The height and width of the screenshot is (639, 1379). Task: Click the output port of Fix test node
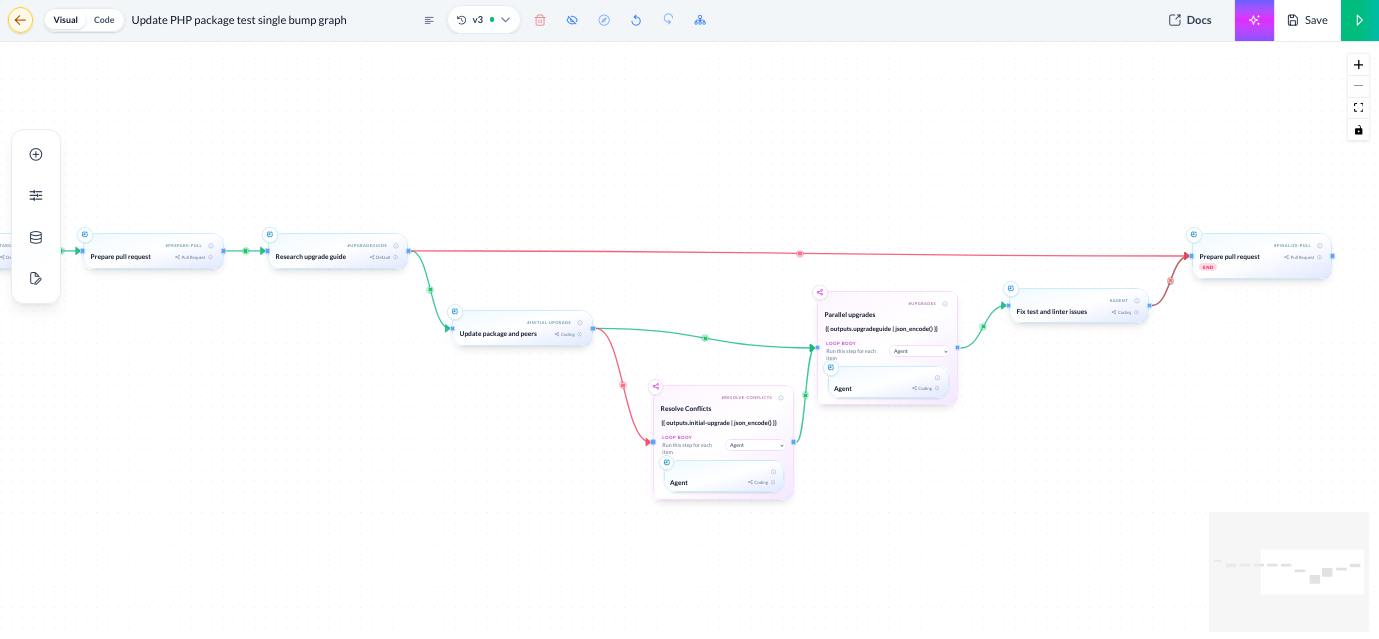[1149, 305]
